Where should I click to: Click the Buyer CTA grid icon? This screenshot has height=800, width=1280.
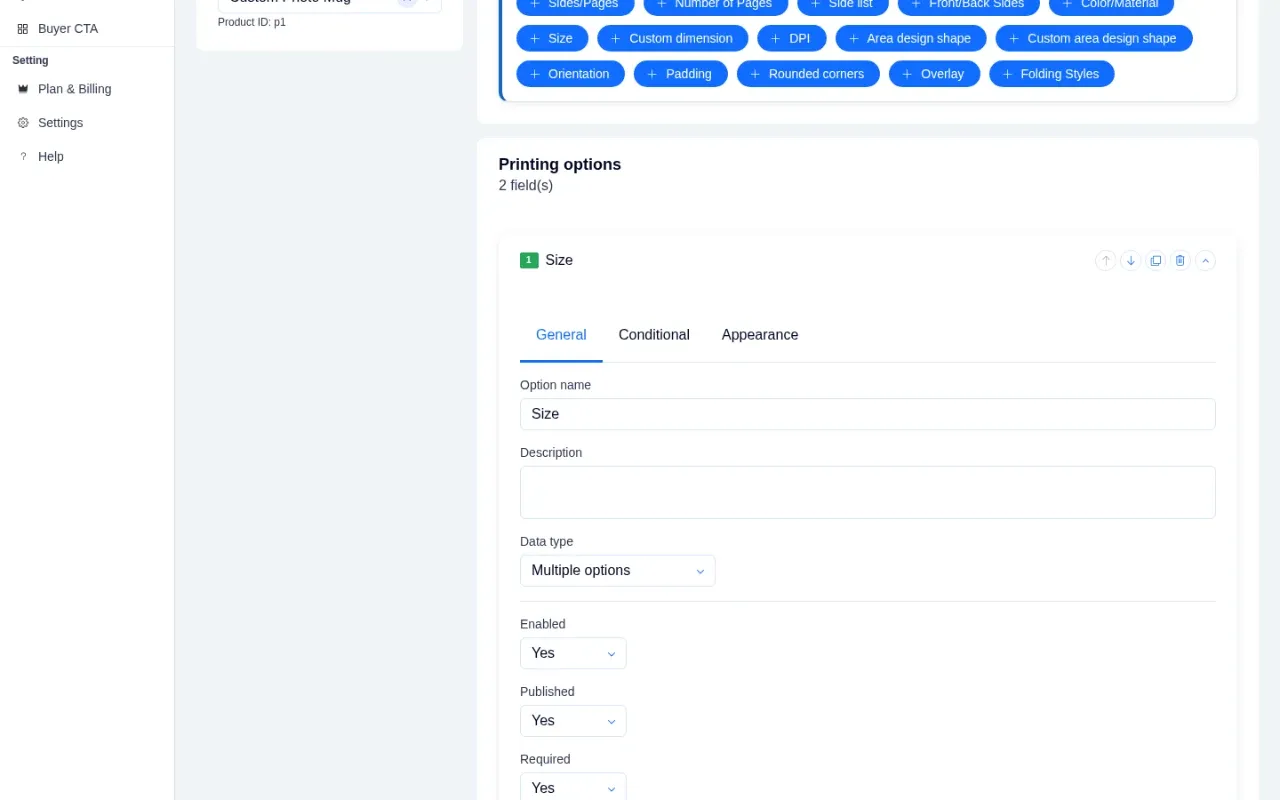[x=23, y=29]
